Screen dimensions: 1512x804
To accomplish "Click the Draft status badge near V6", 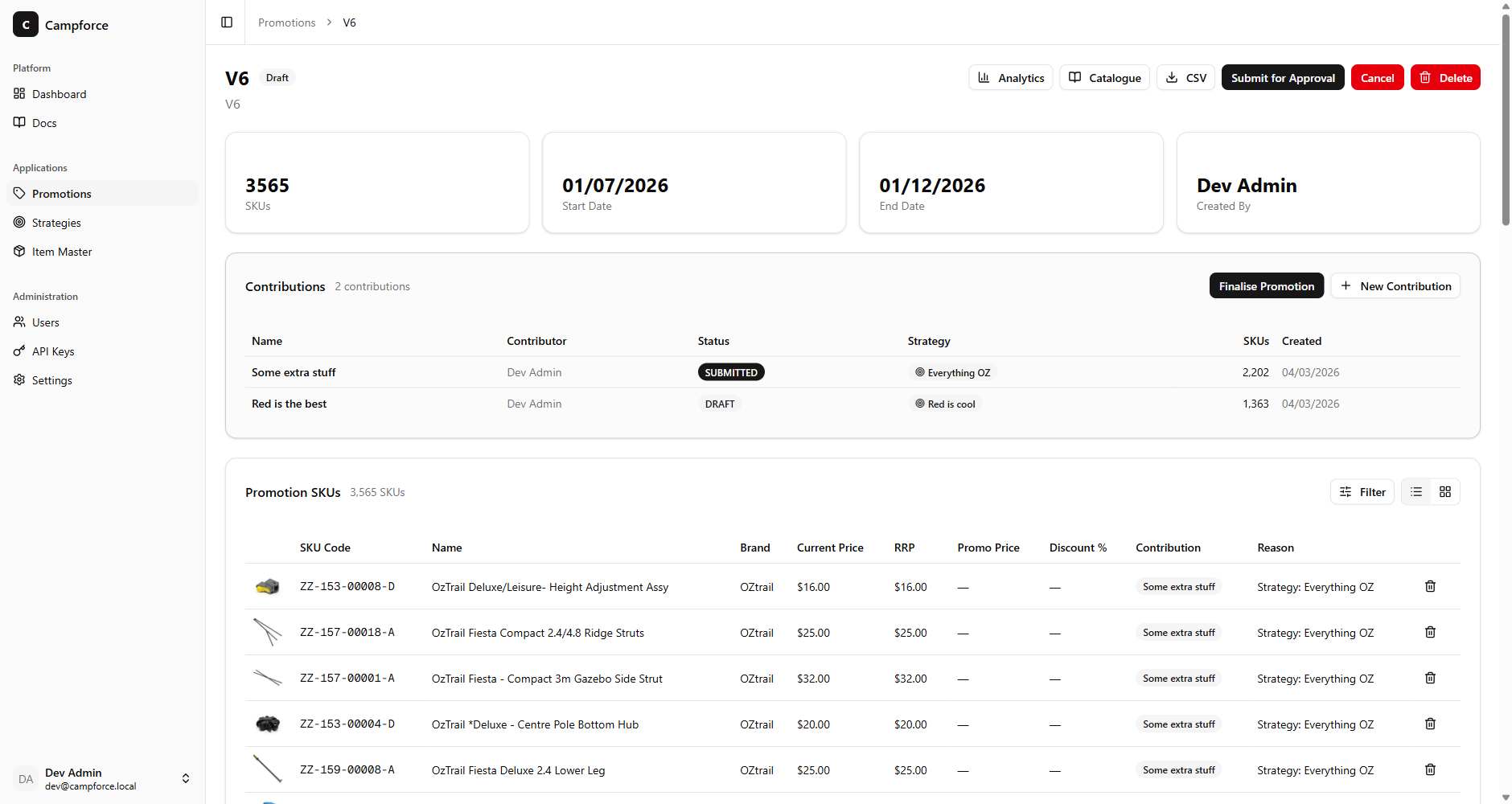I will [x=277, y=78].
